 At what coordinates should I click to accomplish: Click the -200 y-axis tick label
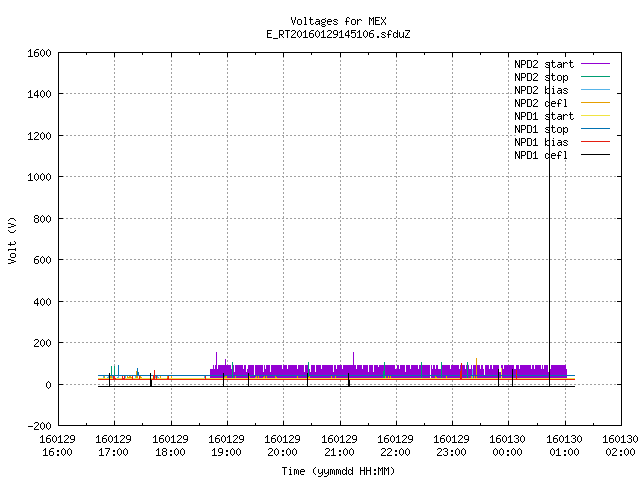(x=39, y=426)
